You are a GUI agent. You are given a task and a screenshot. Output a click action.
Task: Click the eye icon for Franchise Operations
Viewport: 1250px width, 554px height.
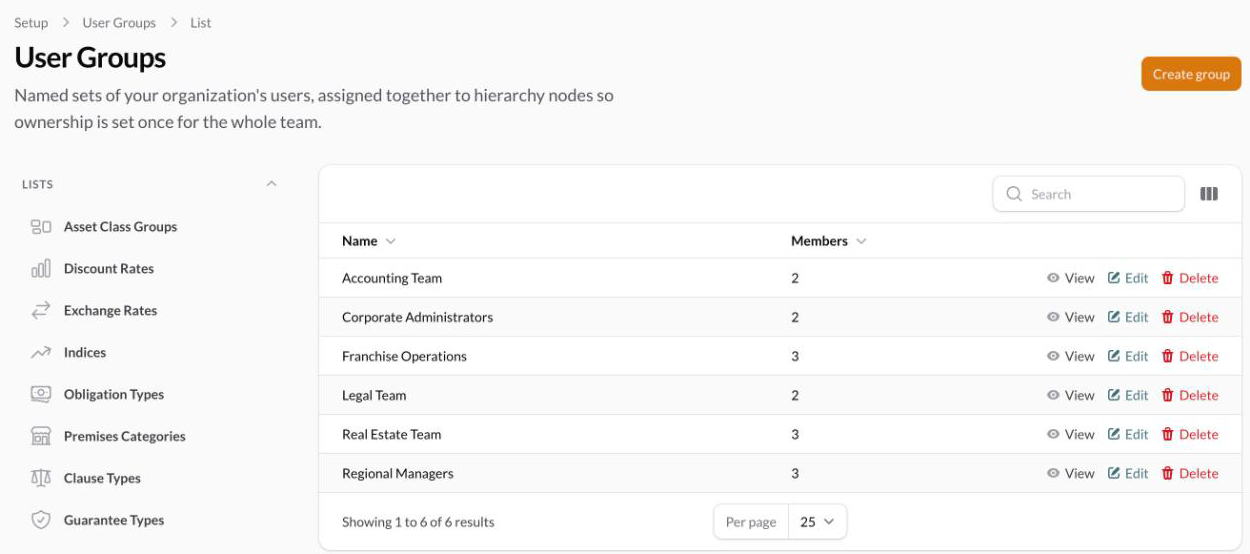click(x=1053, y=356)
